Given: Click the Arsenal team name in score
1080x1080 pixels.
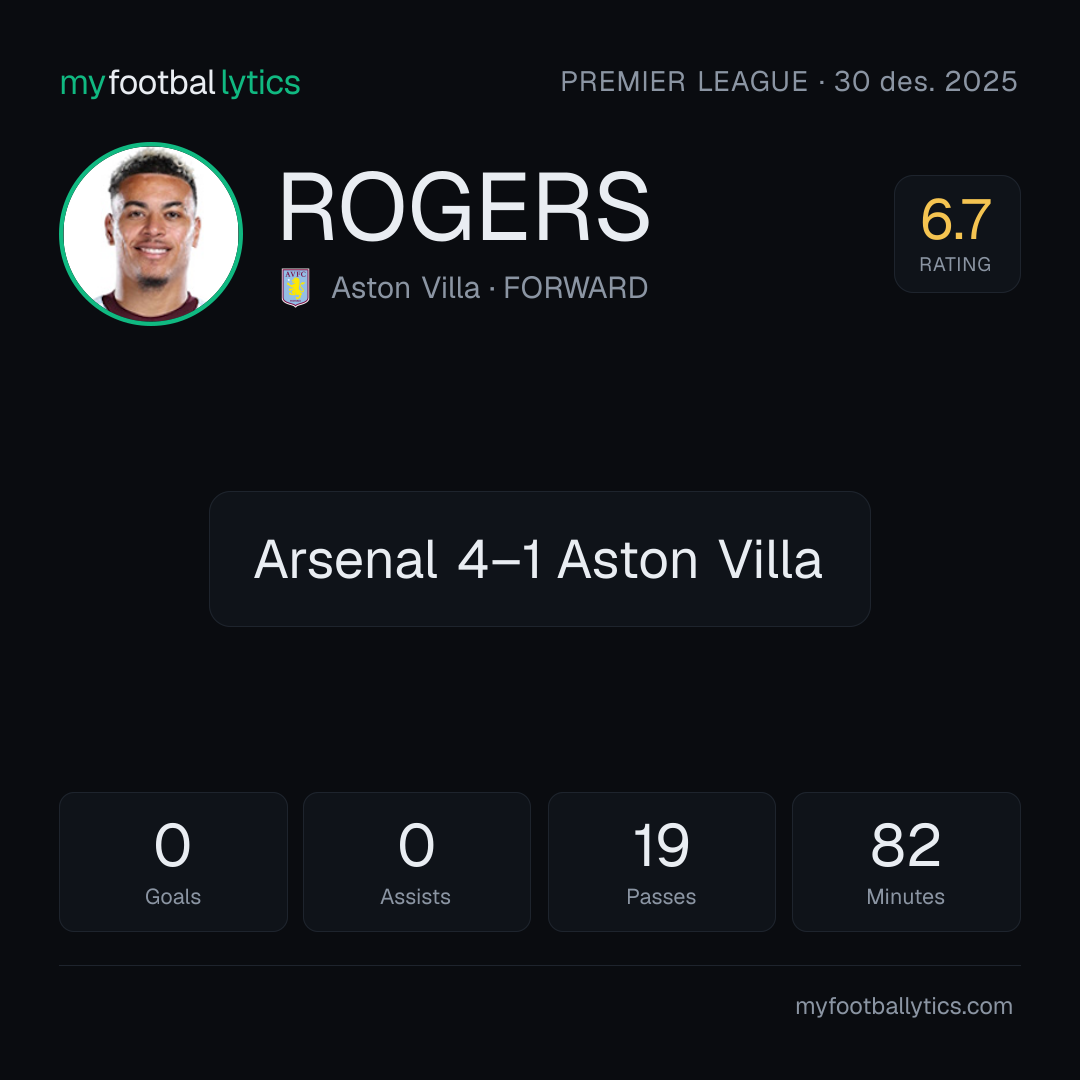Looking at the screenshot, I should coord(346,559).
